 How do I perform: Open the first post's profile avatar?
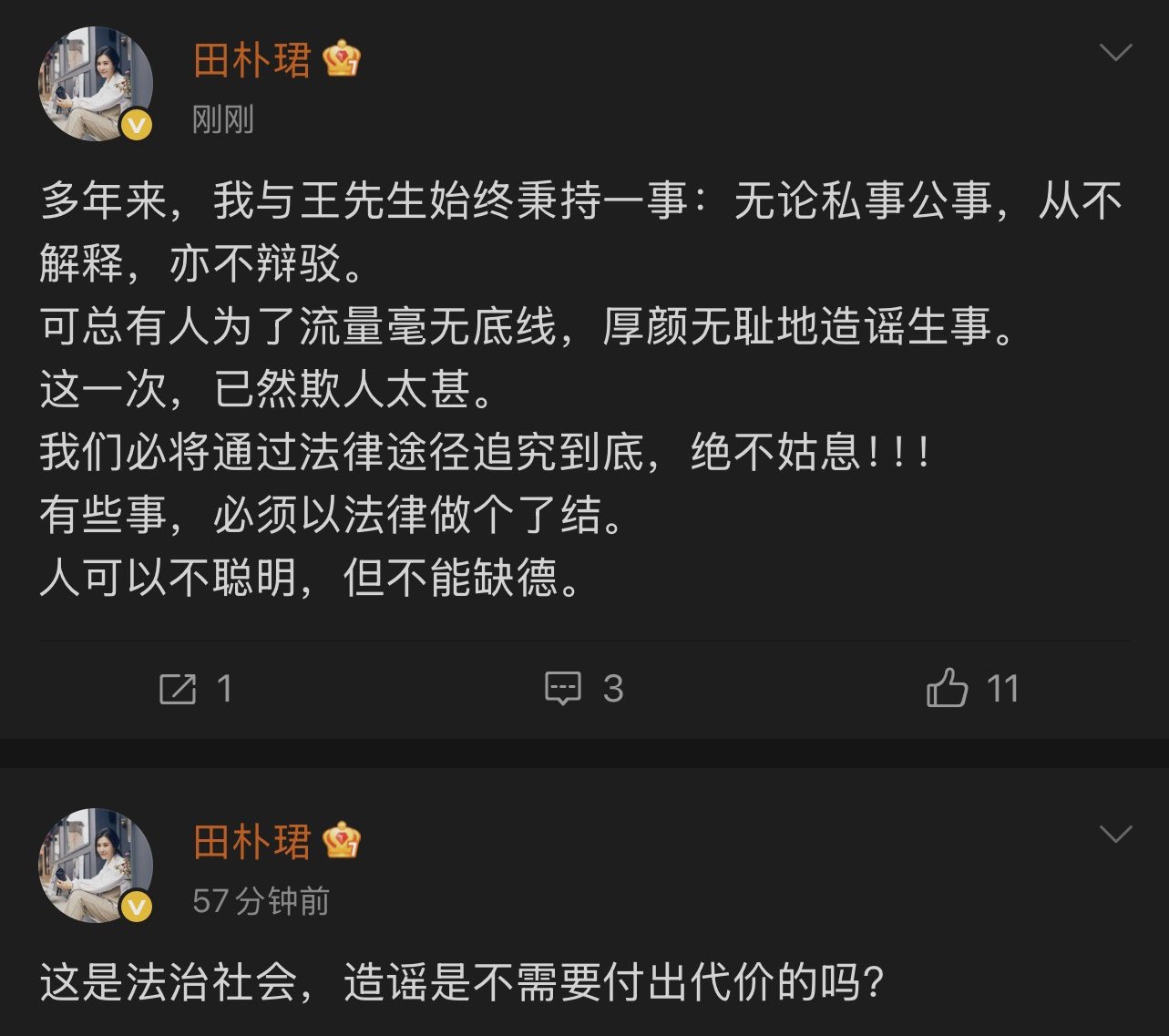point(95,84)
